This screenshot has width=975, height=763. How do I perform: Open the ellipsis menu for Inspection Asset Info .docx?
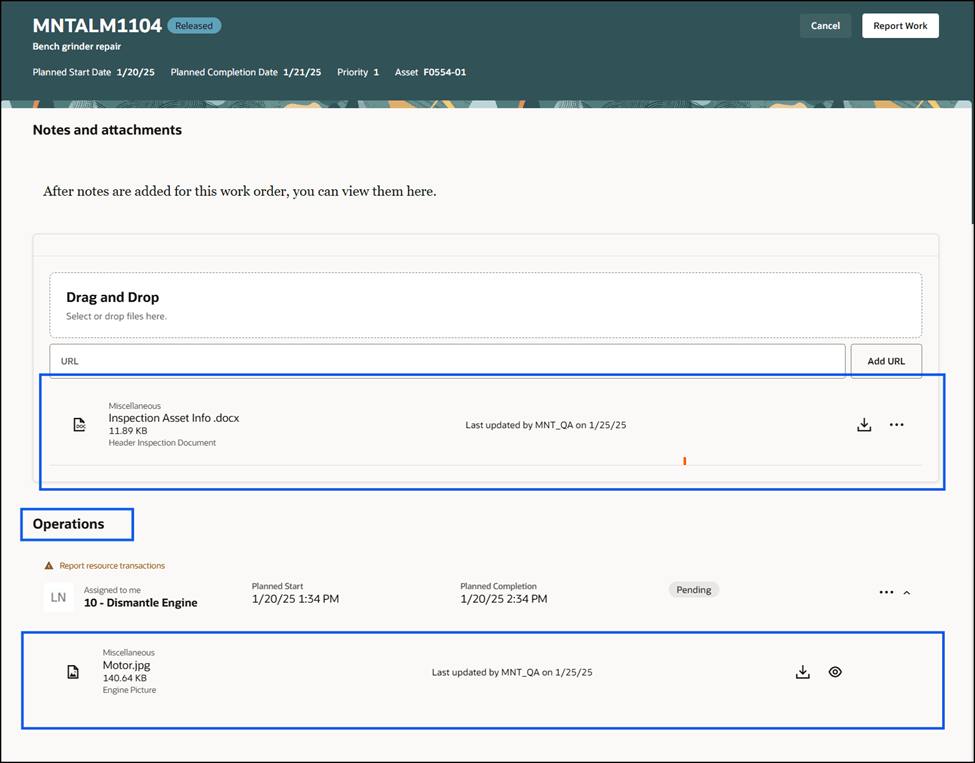896,424
